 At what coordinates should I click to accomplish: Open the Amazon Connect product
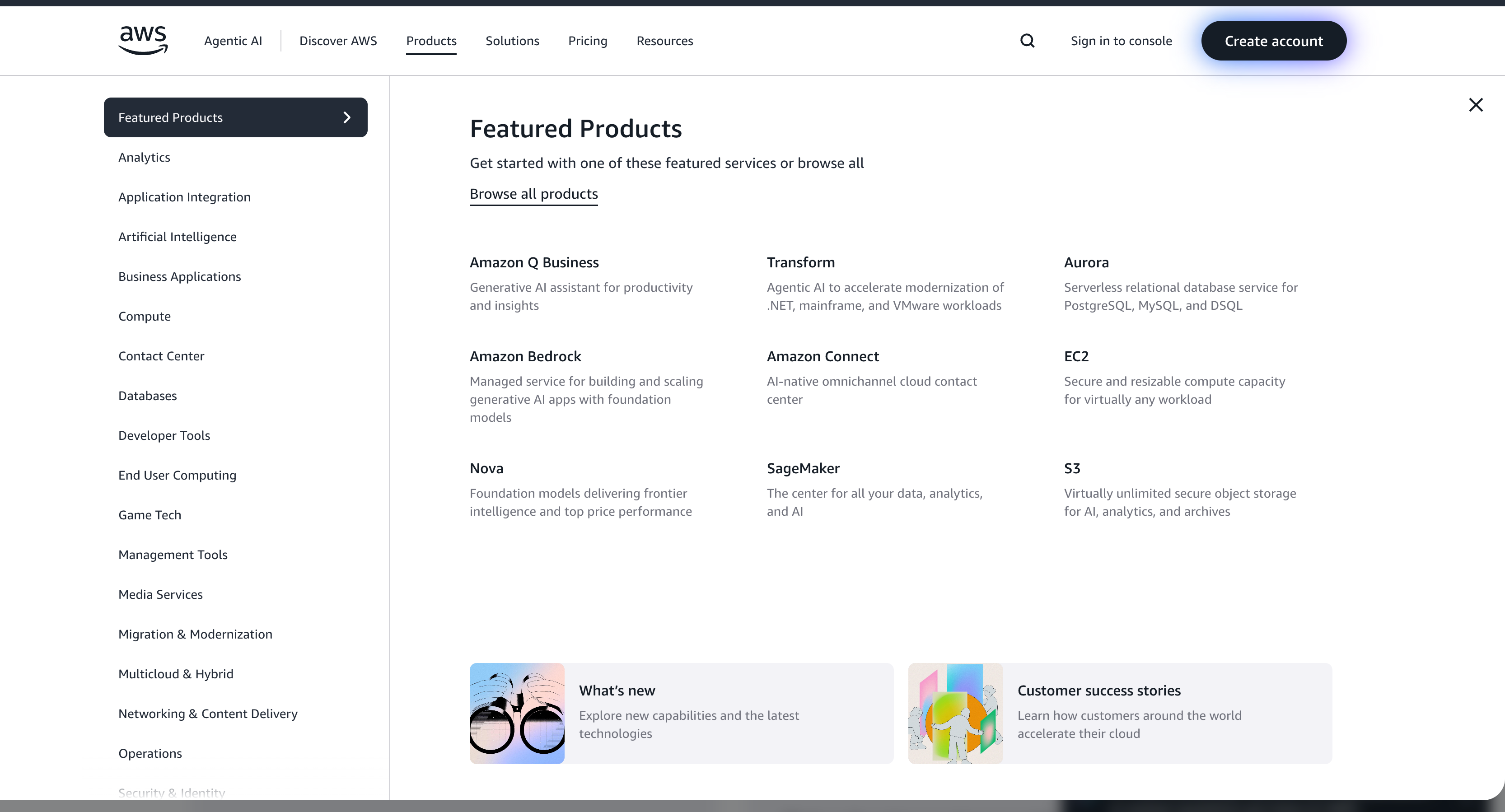click(x=823, y=356)
